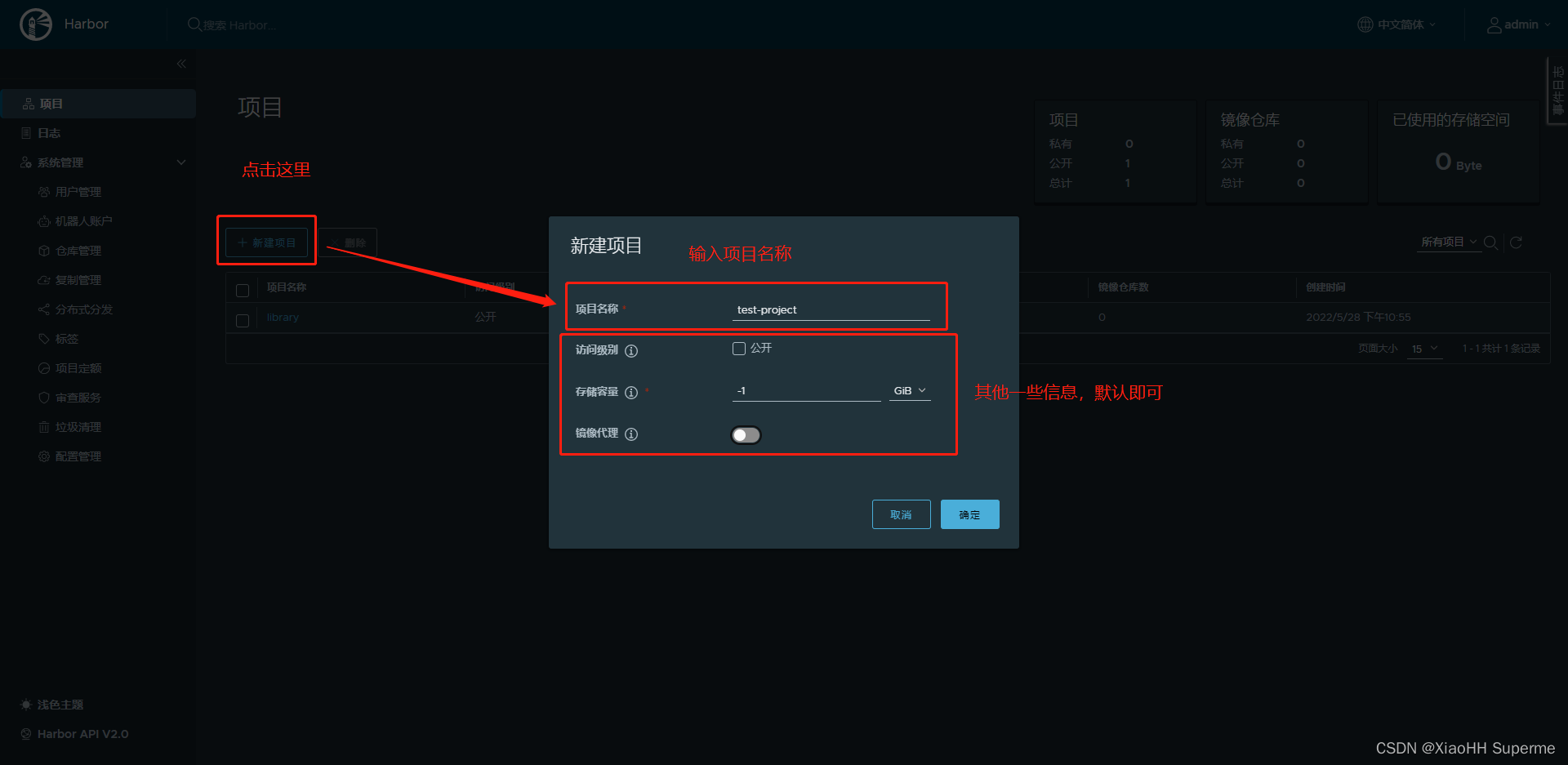Click the 标签 labels tag icon
The width and height of the screenshot is (1568, 765).
tap(44, 339)
